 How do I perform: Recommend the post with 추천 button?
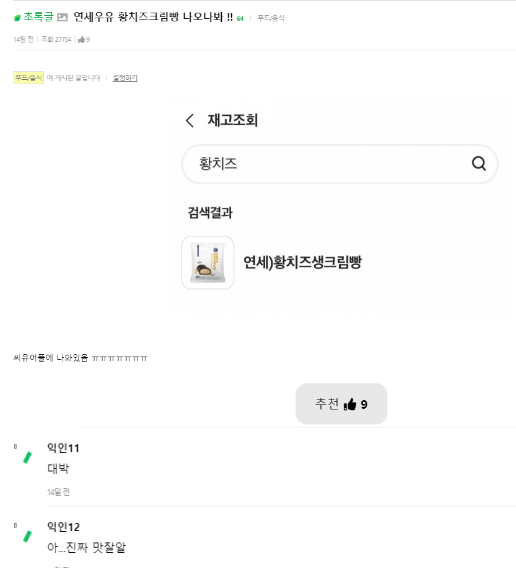click(x=341, y=404)
